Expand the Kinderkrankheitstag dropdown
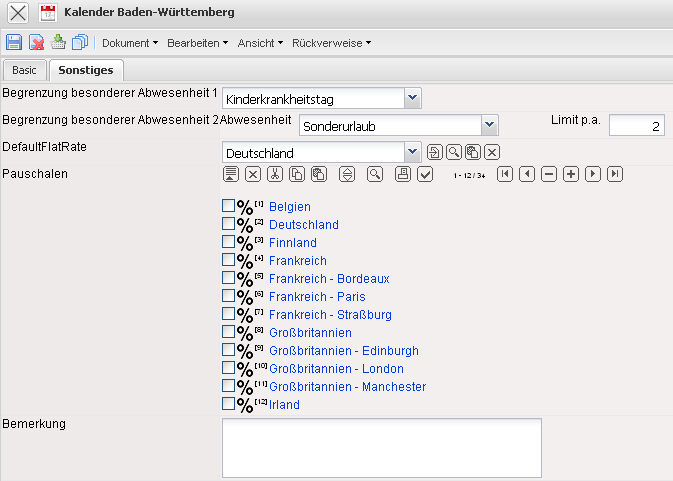Image resolution: width=673 pixels, height=481 pixels. pos(413,97)
